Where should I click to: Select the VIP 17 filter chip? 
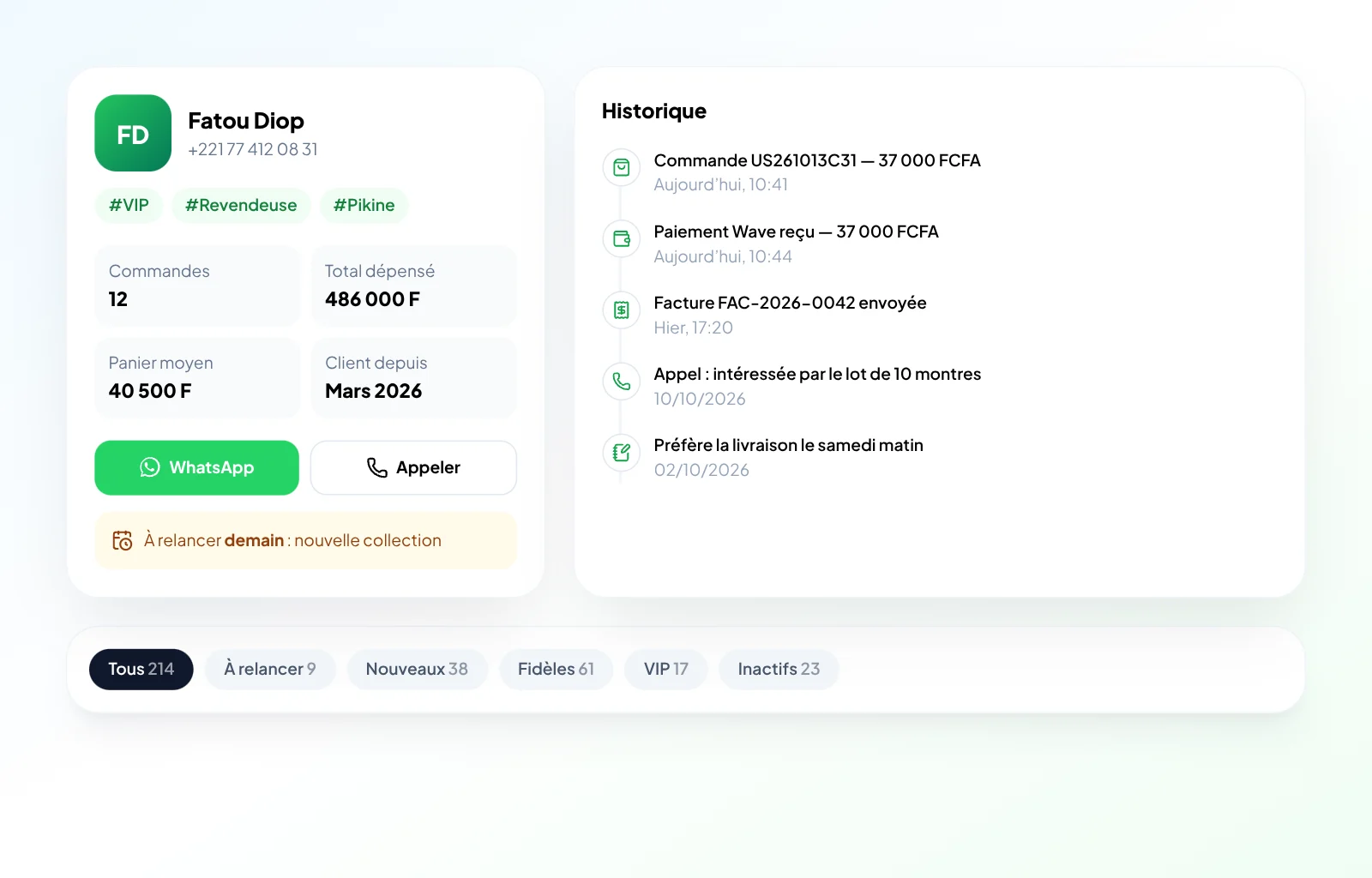click(666, 669)
